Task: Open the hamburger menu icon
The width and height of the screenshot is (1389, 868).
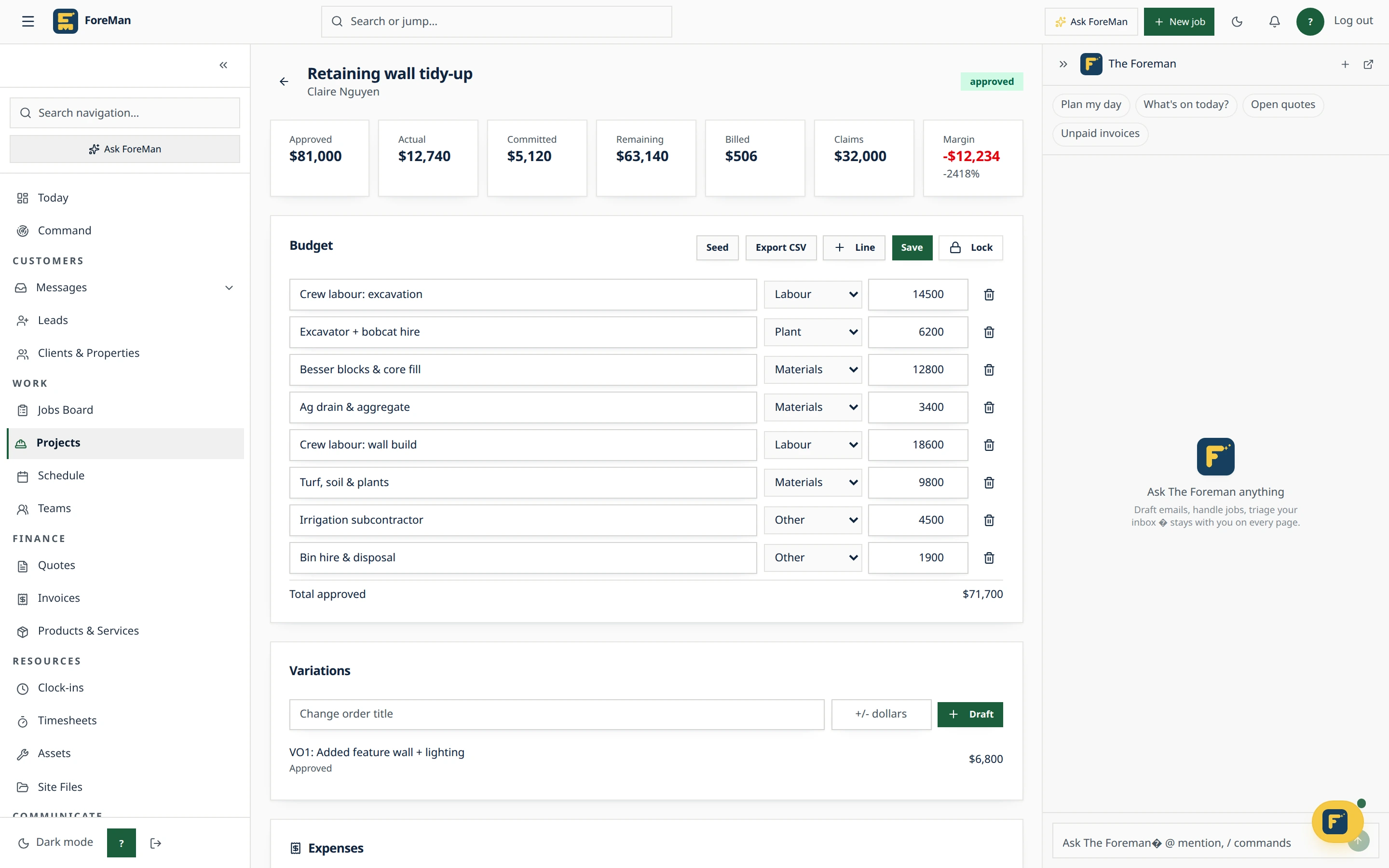Action: coord(27,21)
